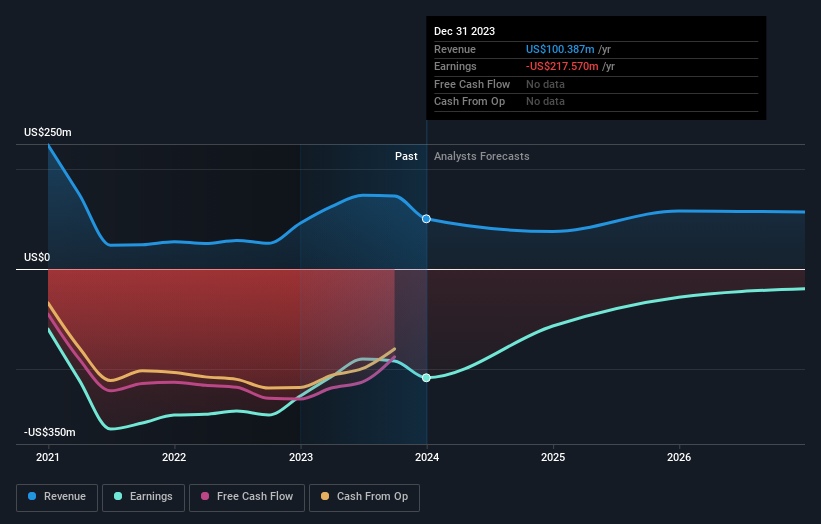Image resolution: width=821 pixels, height=524 pixels.
Task: Click the 2026 x-axis label
Action: 679,457
